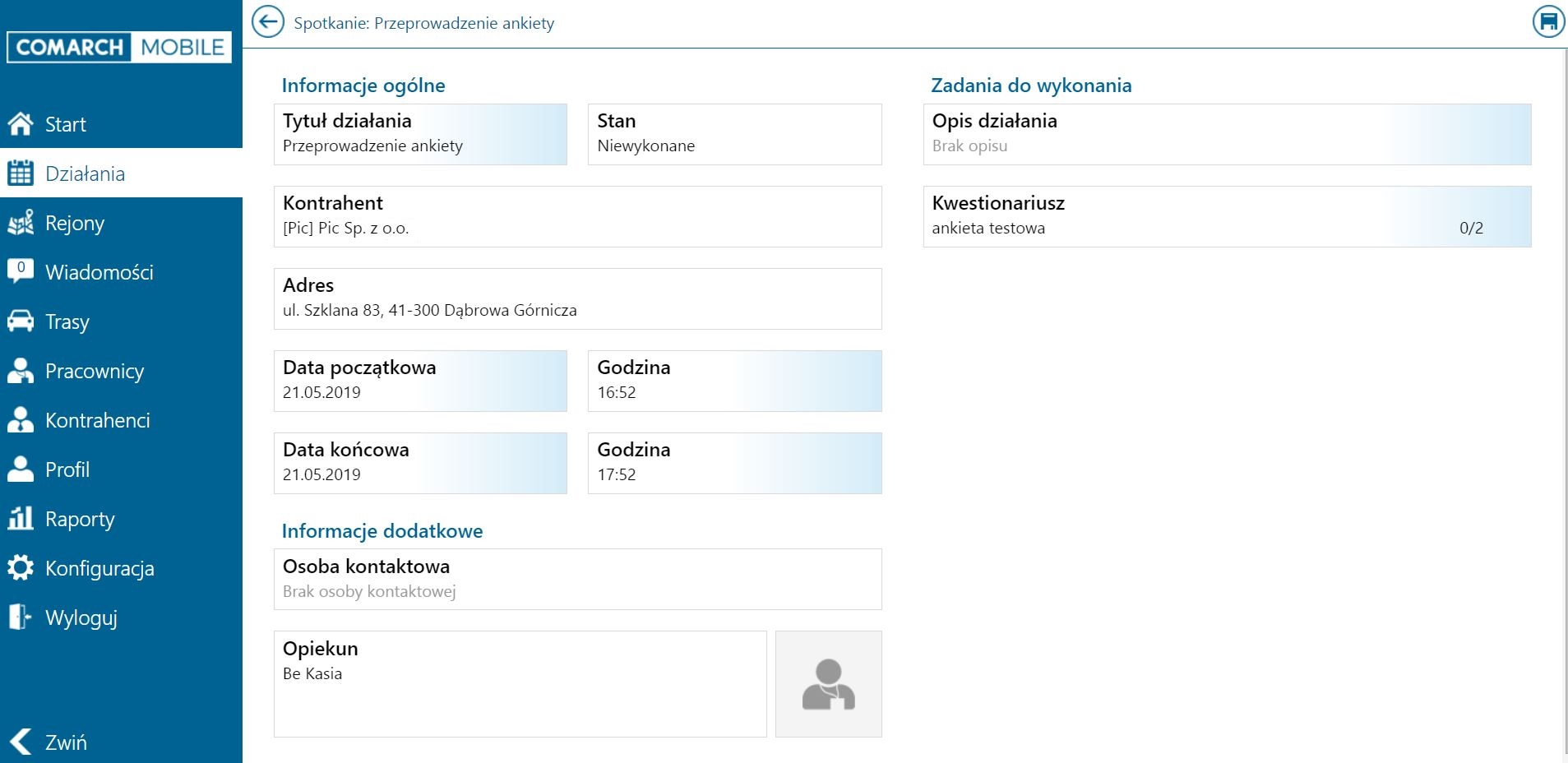Go to Profil page
Screen dimensions: 1568x763
[x=121, y=469]
